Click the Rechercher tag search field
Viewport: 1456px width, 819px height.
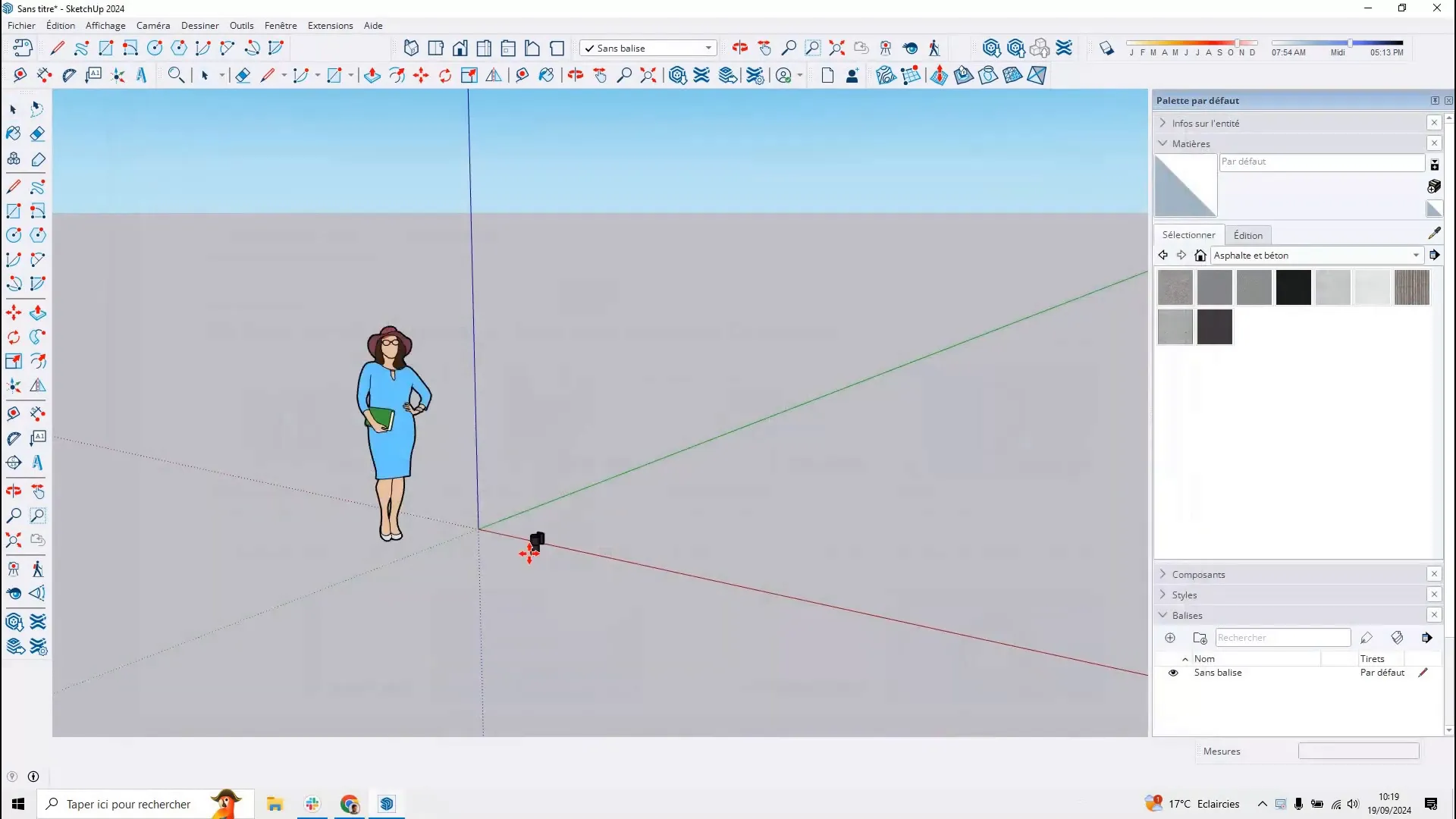[1282, 638]
